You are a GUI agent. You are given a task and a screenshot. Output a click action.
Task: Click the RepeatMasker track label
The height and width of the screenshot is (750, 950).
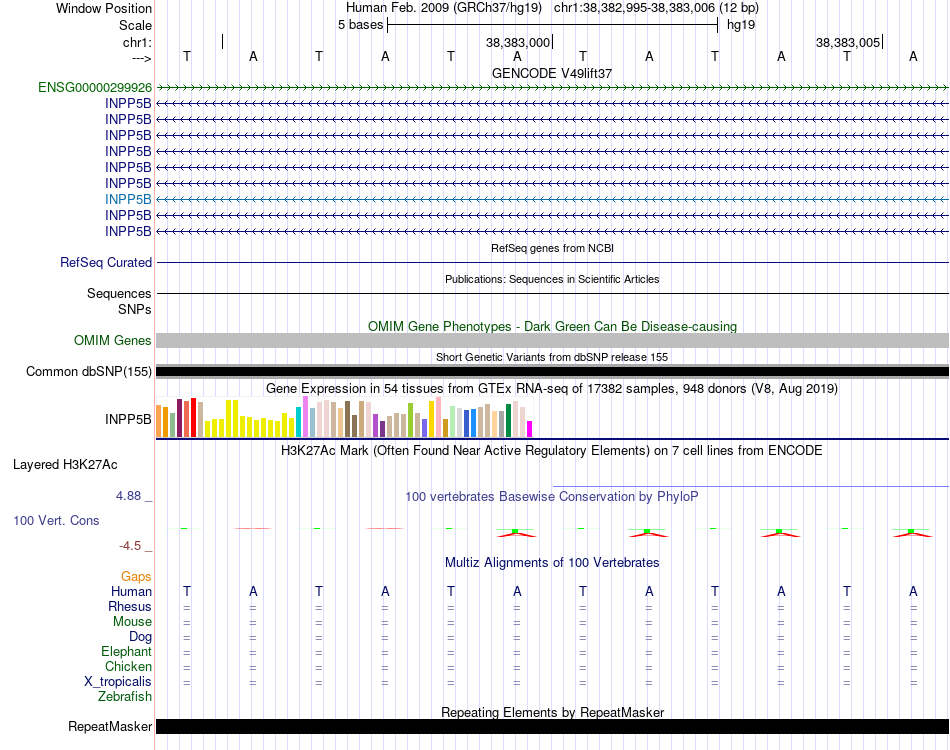(x=110, y=726)
